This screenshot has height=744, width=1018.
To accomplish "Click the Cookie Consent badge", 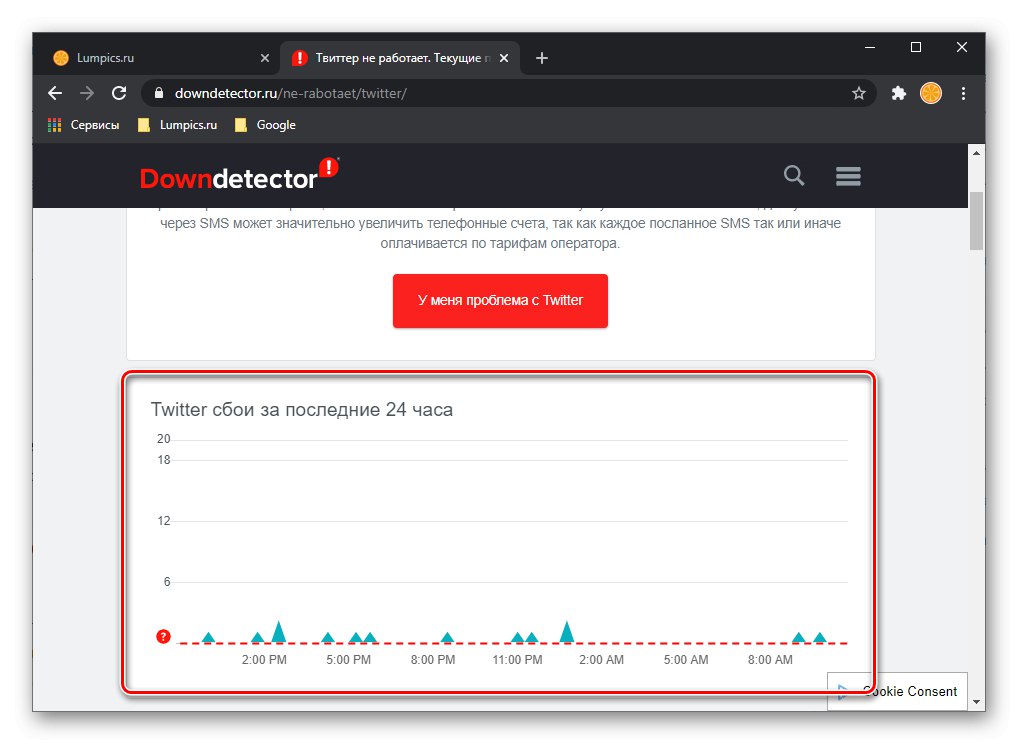I will coord(897,691).
